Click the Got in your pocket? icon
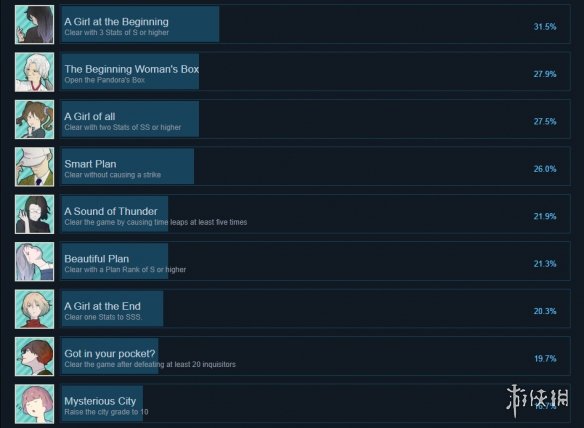This screenshot has width=584, height=428. 34,356
